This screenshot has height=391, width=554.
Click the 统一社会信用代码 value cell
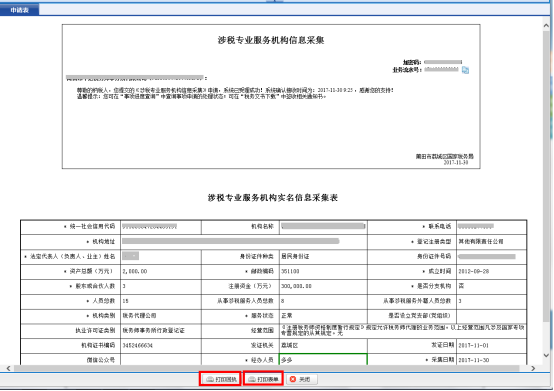(161, 226)
